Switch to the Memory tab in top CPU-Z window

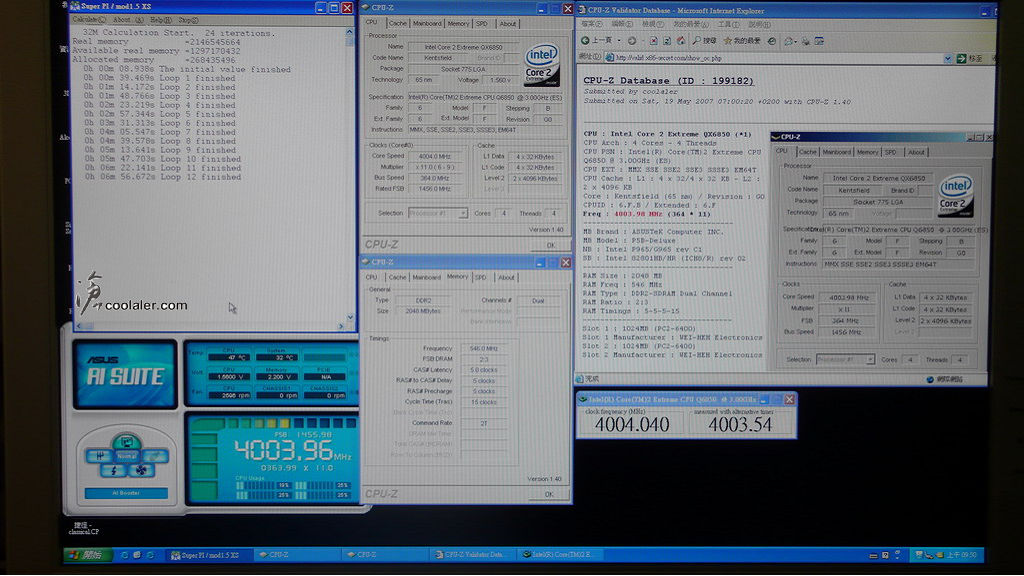[x=458, y=24]
